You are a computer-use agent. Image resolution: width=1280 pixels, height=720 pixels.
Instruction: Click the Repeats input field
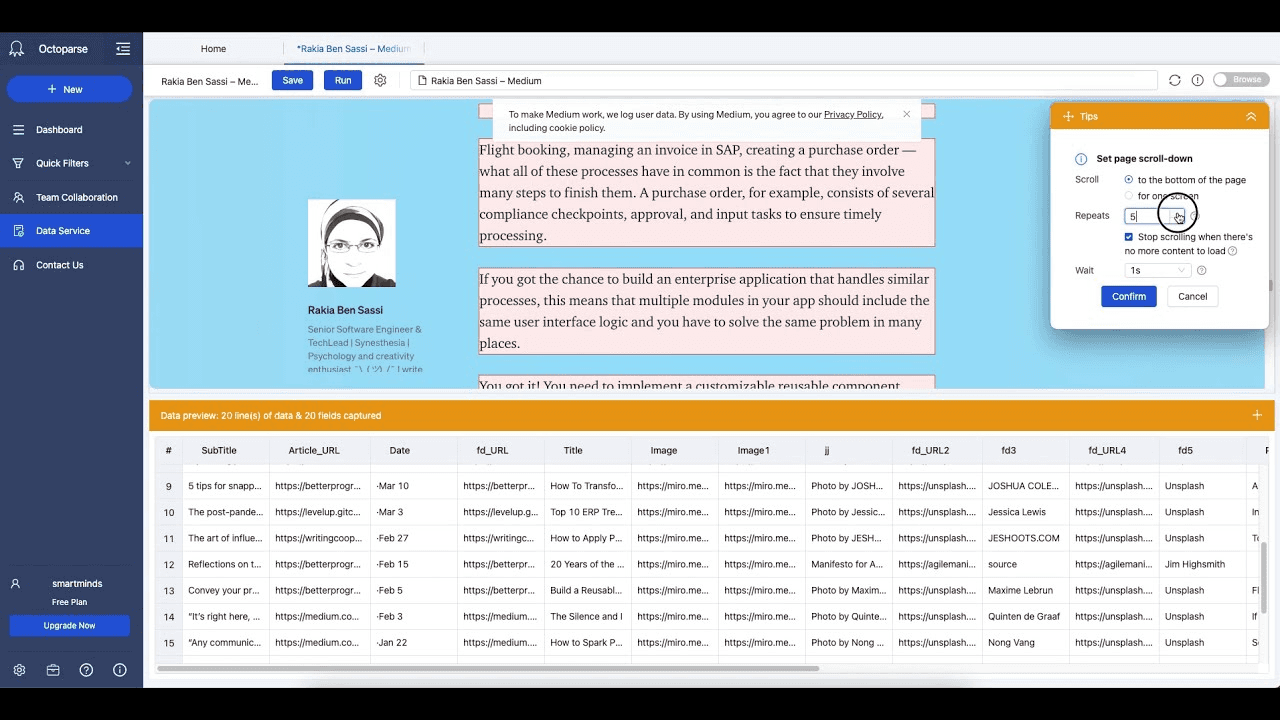tap(1155, 216)
